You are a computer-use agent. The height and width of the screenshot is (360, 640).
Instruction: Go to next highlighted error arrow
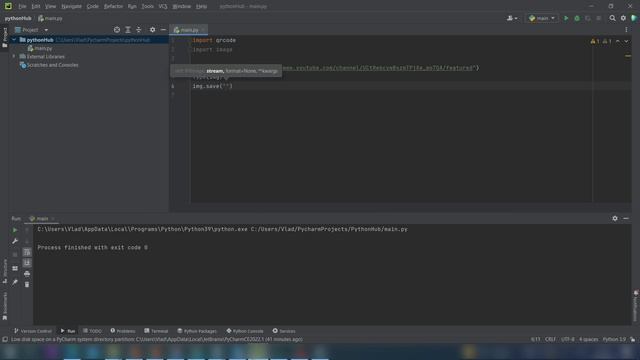coord(626,41)
